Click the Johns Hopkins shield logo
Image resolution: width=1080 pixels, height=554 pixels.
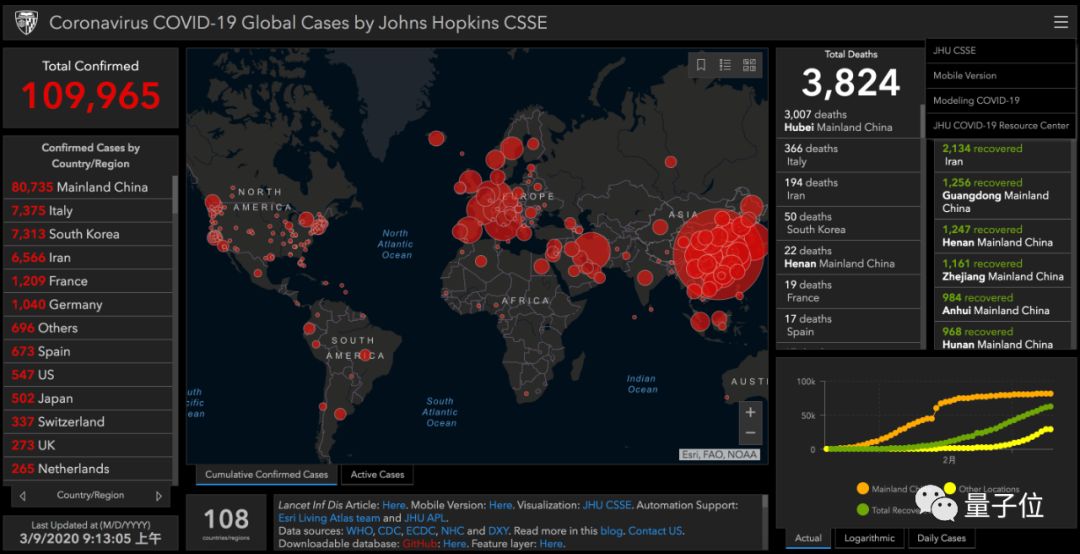[x=25, y=23]
